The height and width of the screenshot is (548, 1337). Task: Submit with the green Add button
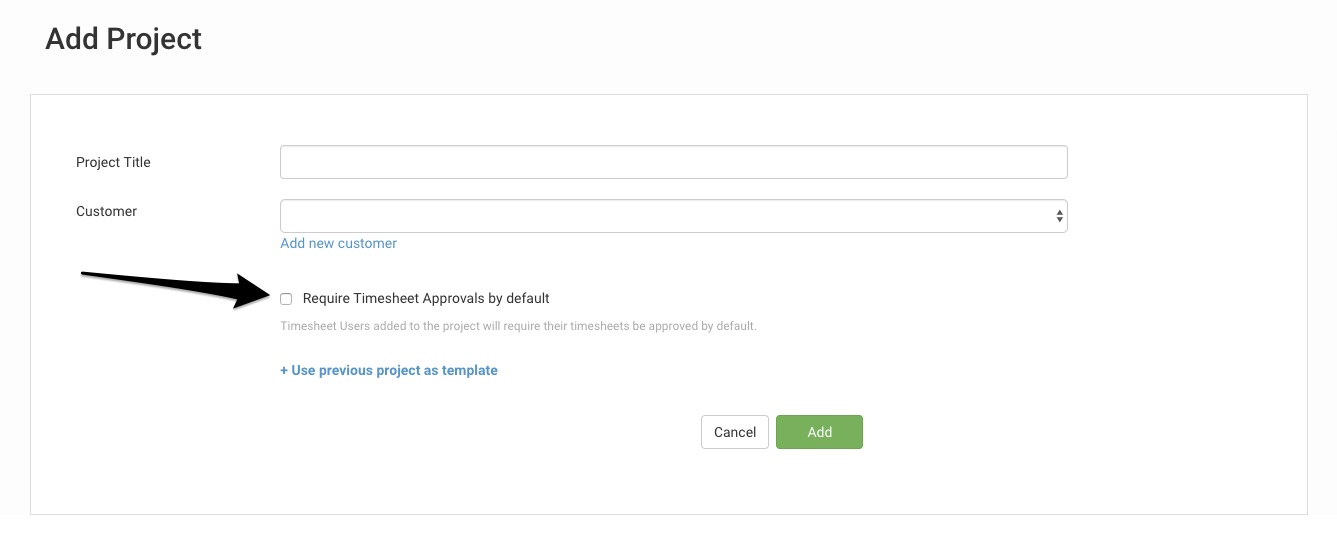coord(819,432)
